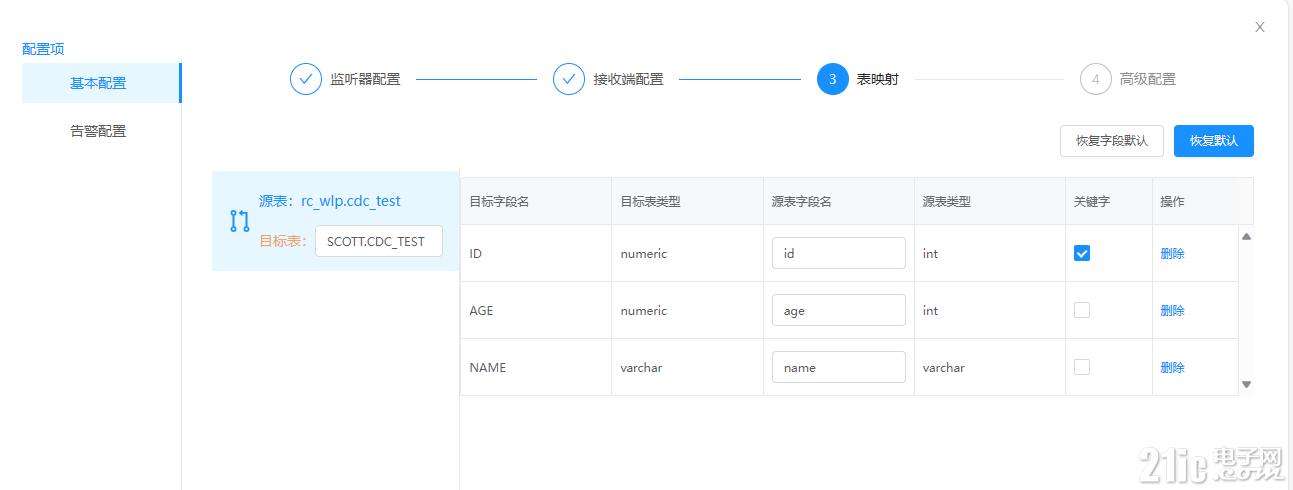Viewport: 1293px width, 490px height.
Task: Click the blue 恢复默认 button
Action: (x=1214, y=141)
